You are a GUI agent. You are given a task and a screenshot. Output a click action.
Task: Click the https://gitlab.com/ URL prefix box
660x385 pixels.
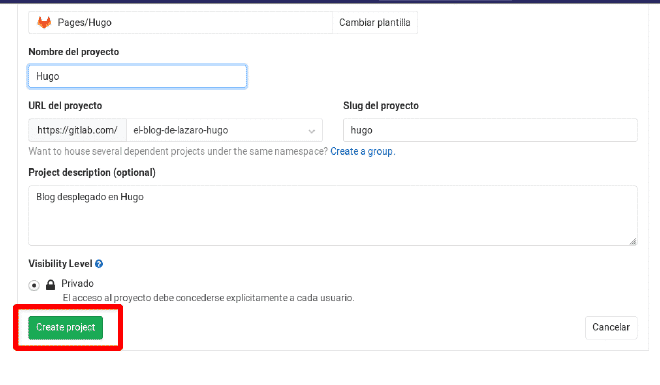(77, 130)
